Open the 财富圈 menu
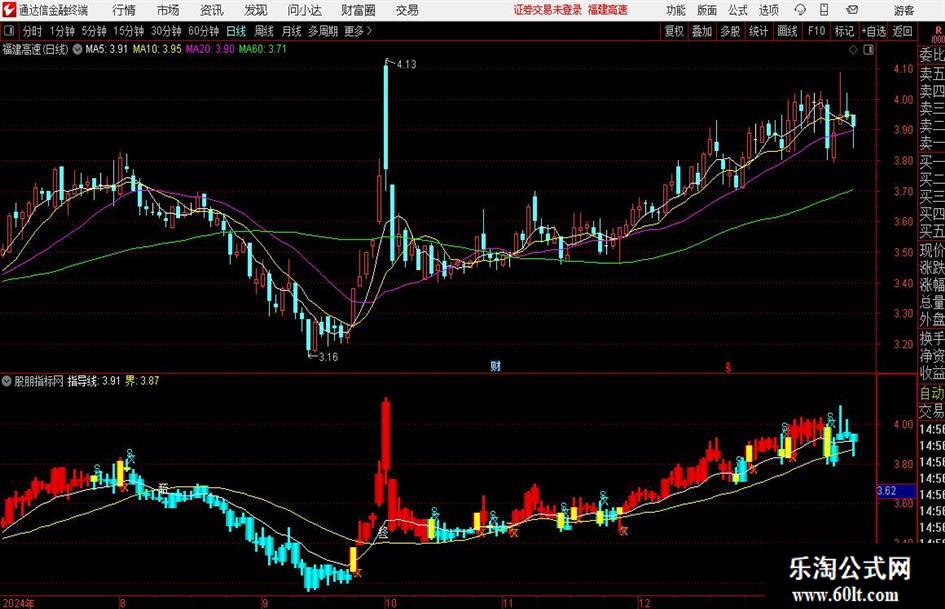This screenshot has width=945, height=609. (x=358, y=10)
